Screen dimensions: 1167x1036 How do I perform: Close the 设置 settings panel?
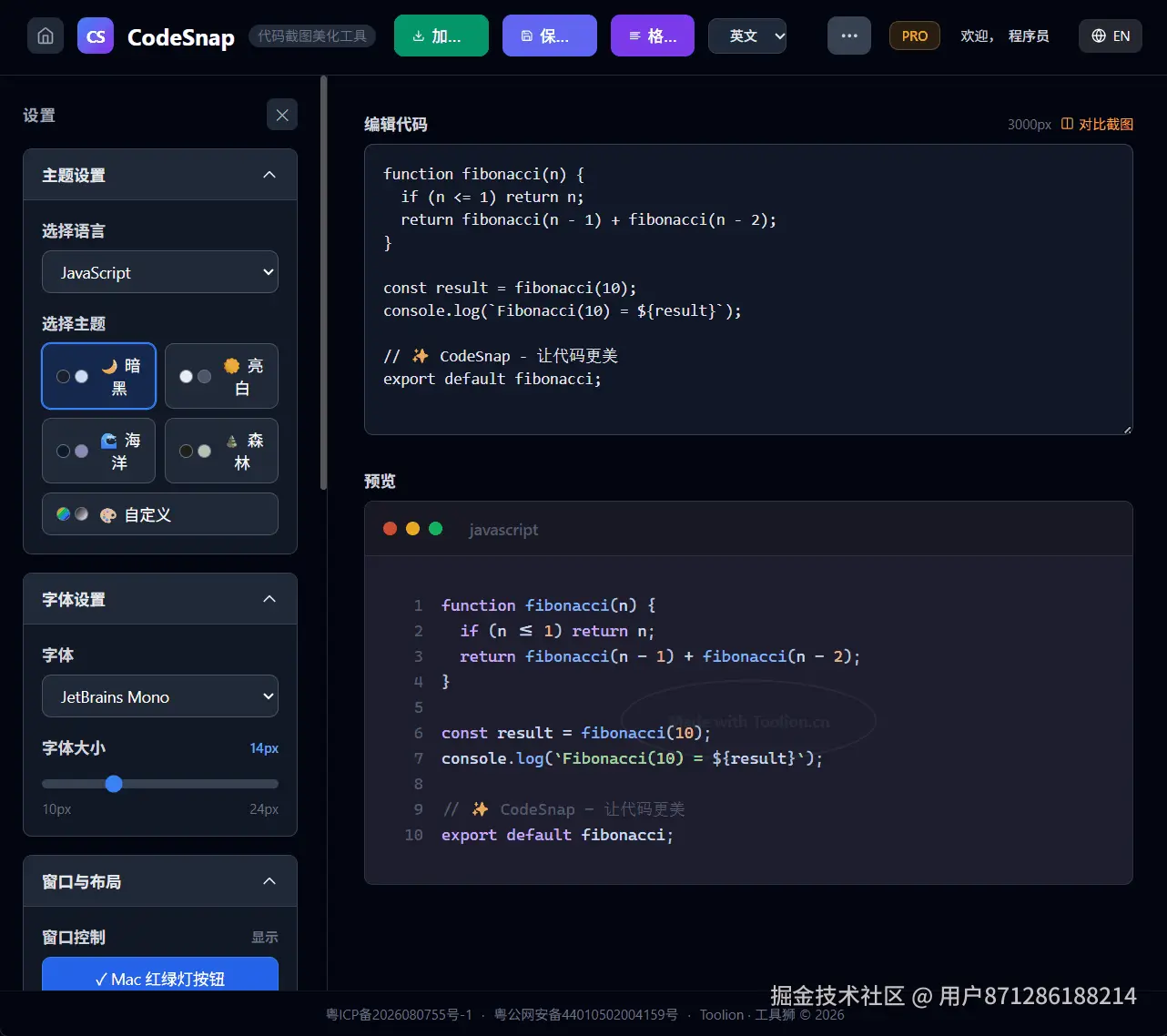pyautogui.click(x=282, y=115)
